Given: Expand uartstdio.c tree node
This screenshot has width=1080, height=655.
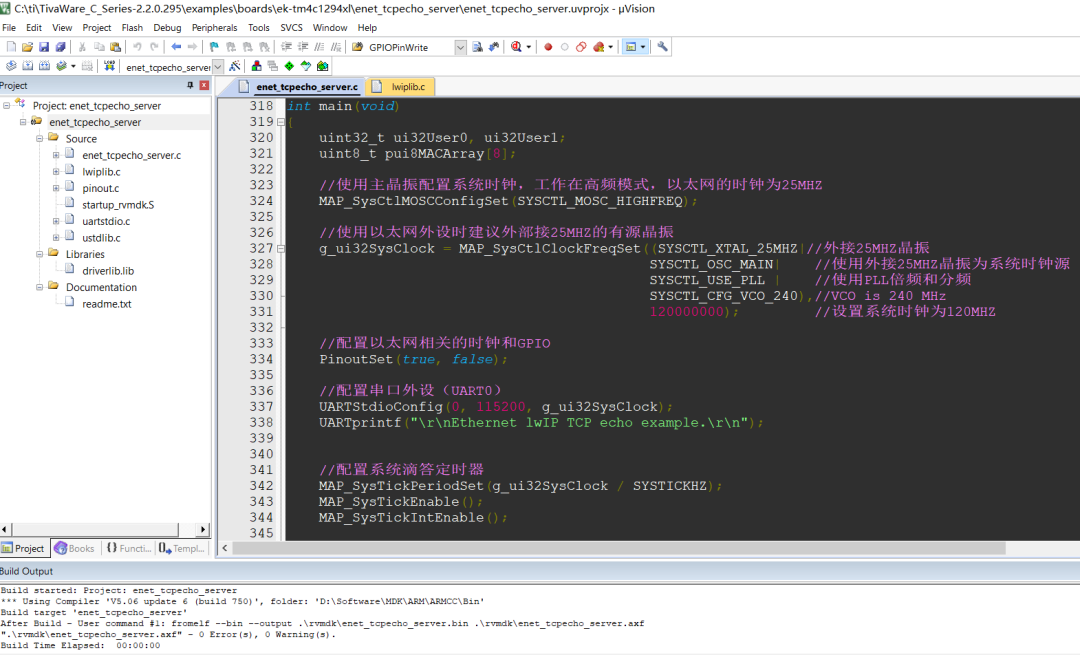Looking at the screenshot, I should tap(56, 221).
